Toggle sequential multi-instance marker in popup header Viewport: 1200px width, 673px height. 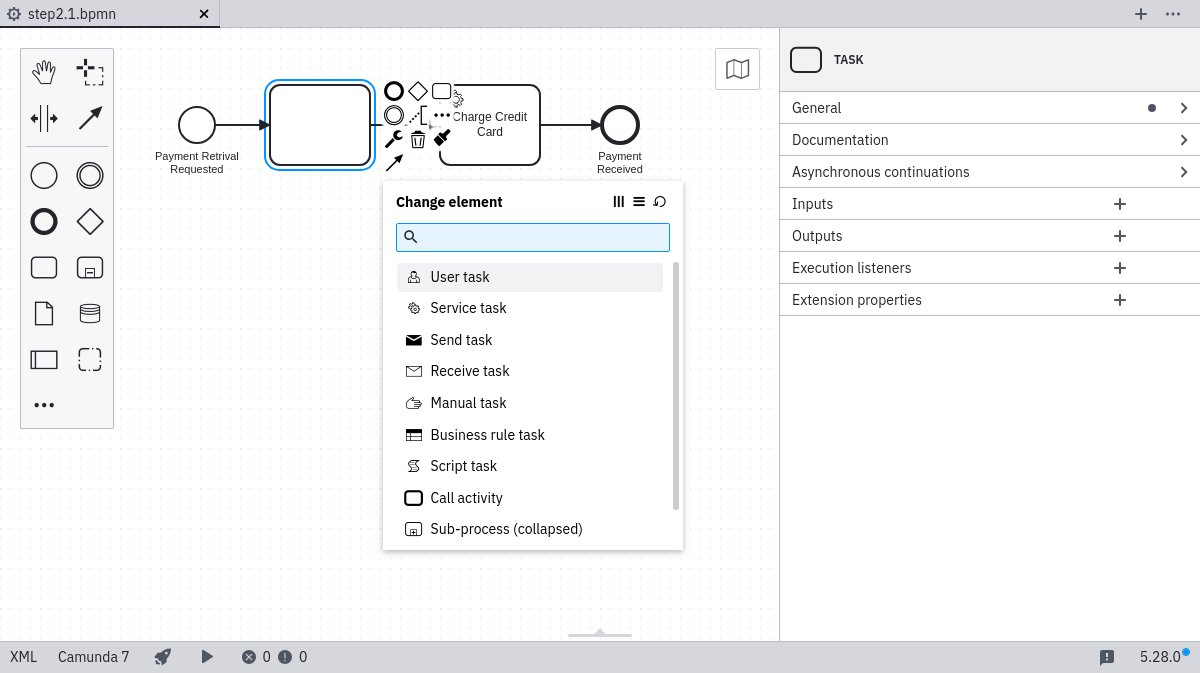tap(639, 201)
